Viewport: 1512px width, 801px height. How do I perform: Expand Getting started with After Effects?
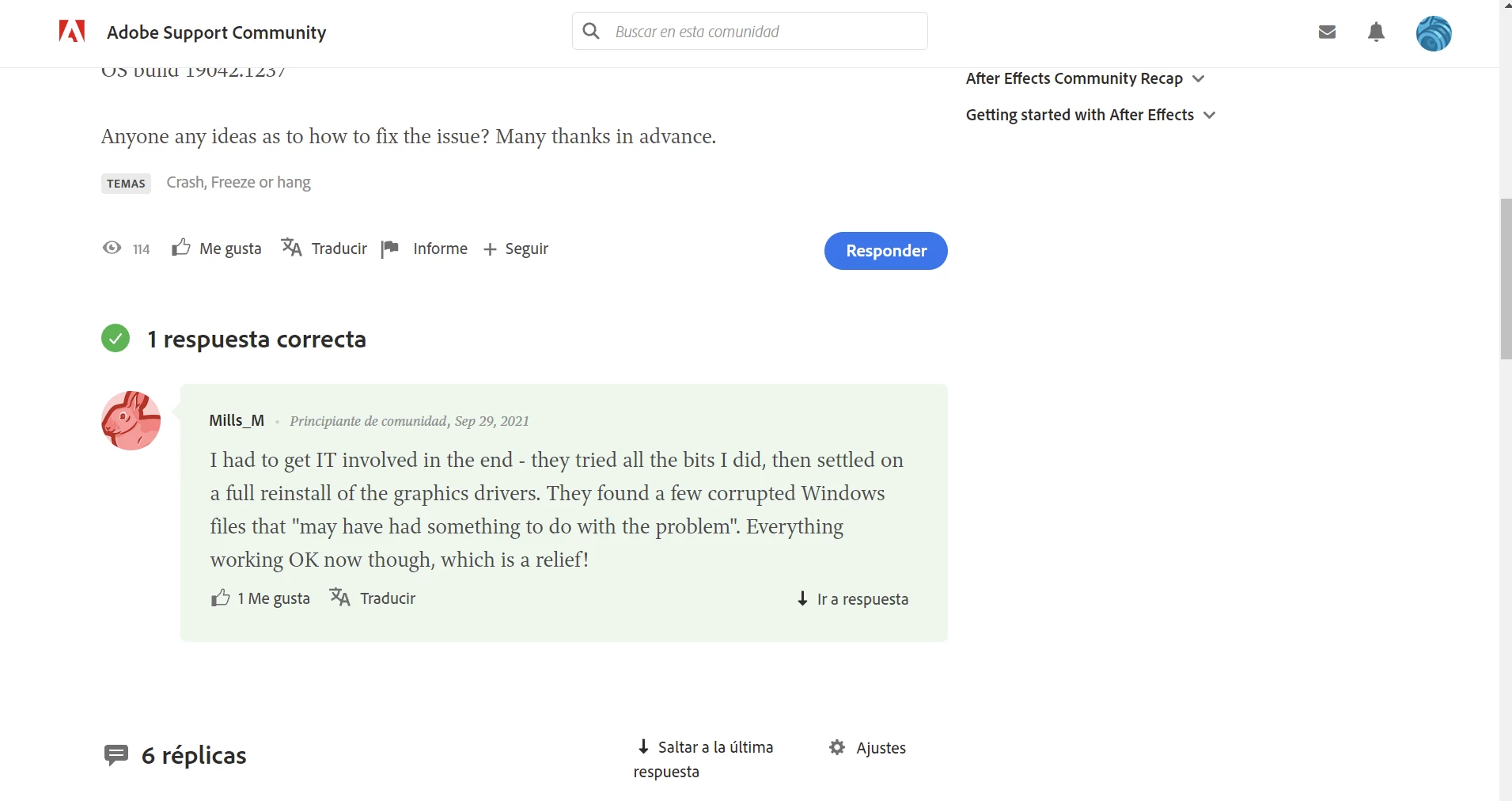coord(1090,115)
